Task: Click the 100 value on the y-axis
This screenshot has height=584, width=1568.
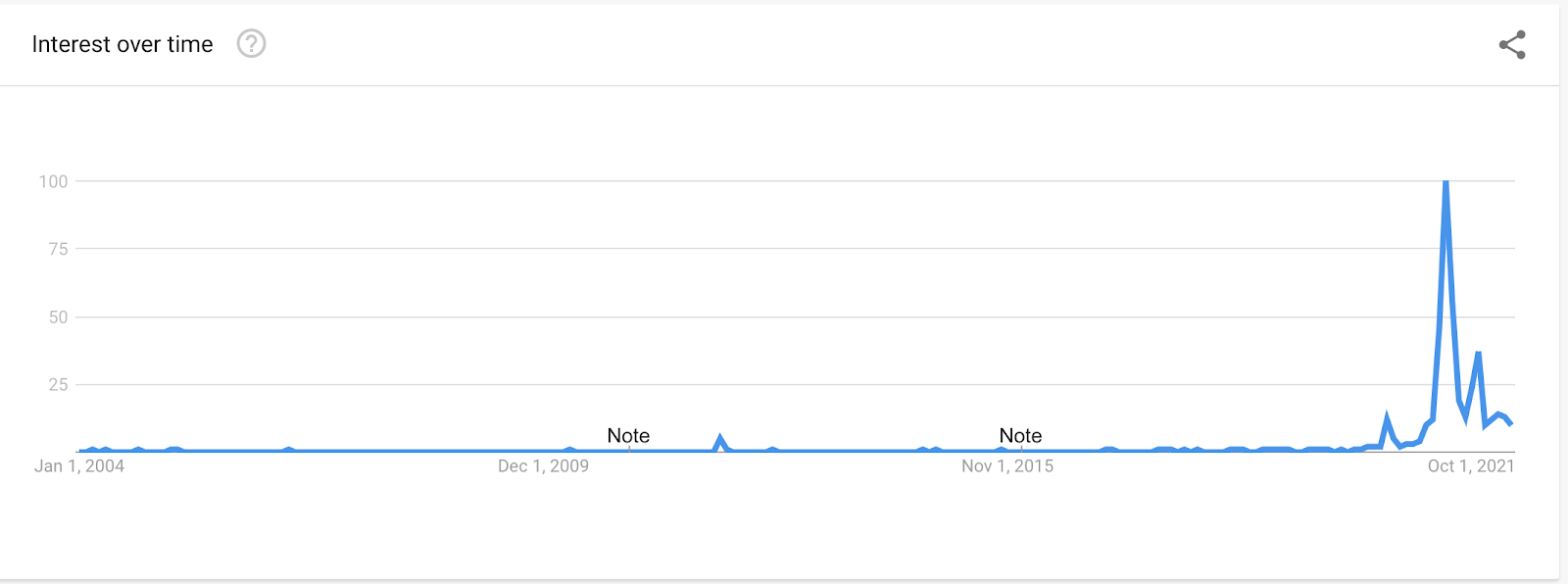Action: pos(54,181)
